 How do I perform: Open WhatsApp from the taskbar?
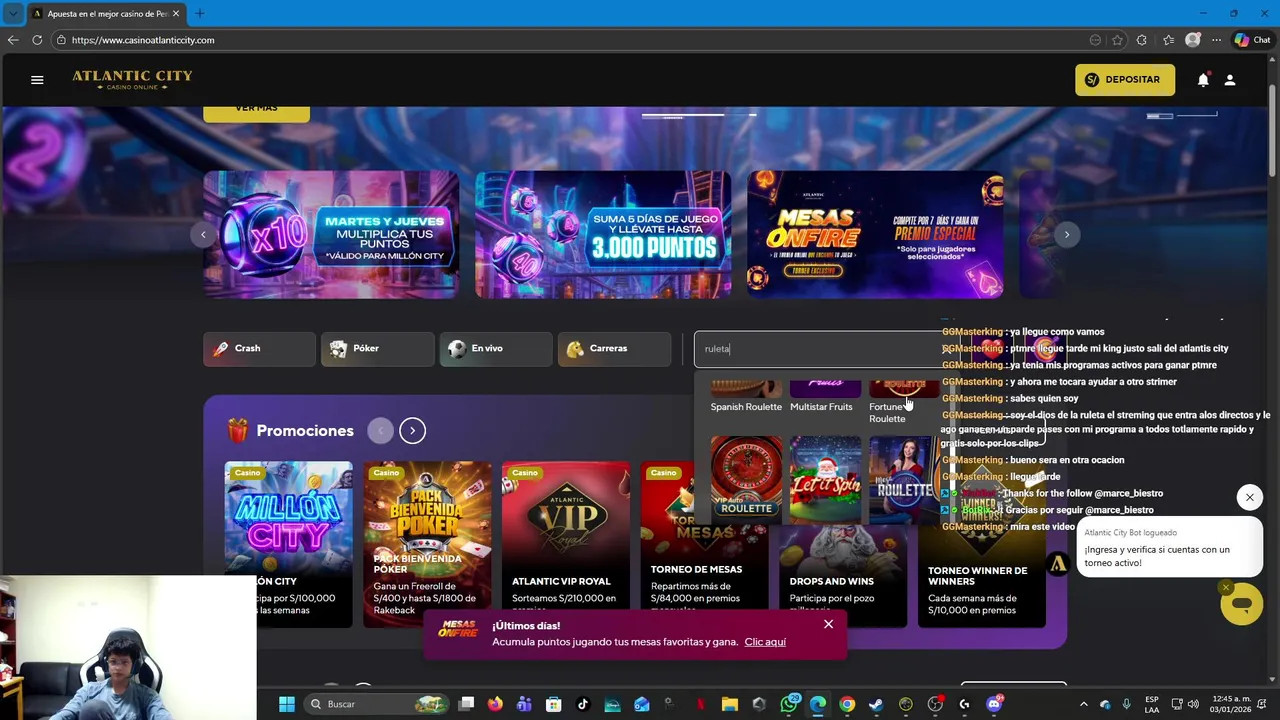[x=789, y=704]
